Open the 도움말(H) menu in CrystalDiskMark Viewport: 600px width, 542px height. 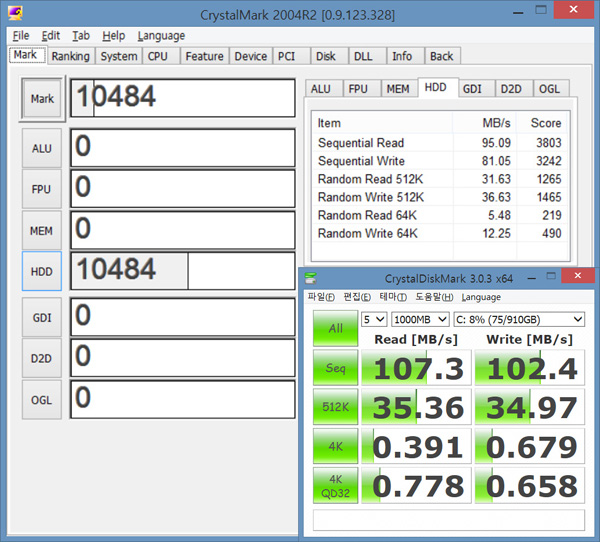pyautogui.click(x=434, y=297)
